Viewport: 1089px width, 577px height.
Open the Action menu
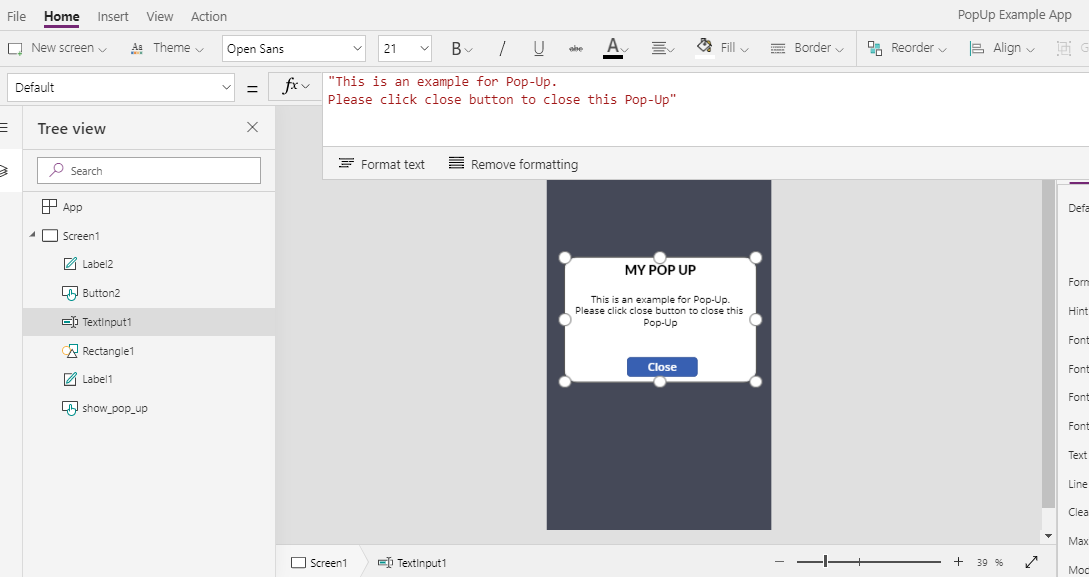coord(208,16)
